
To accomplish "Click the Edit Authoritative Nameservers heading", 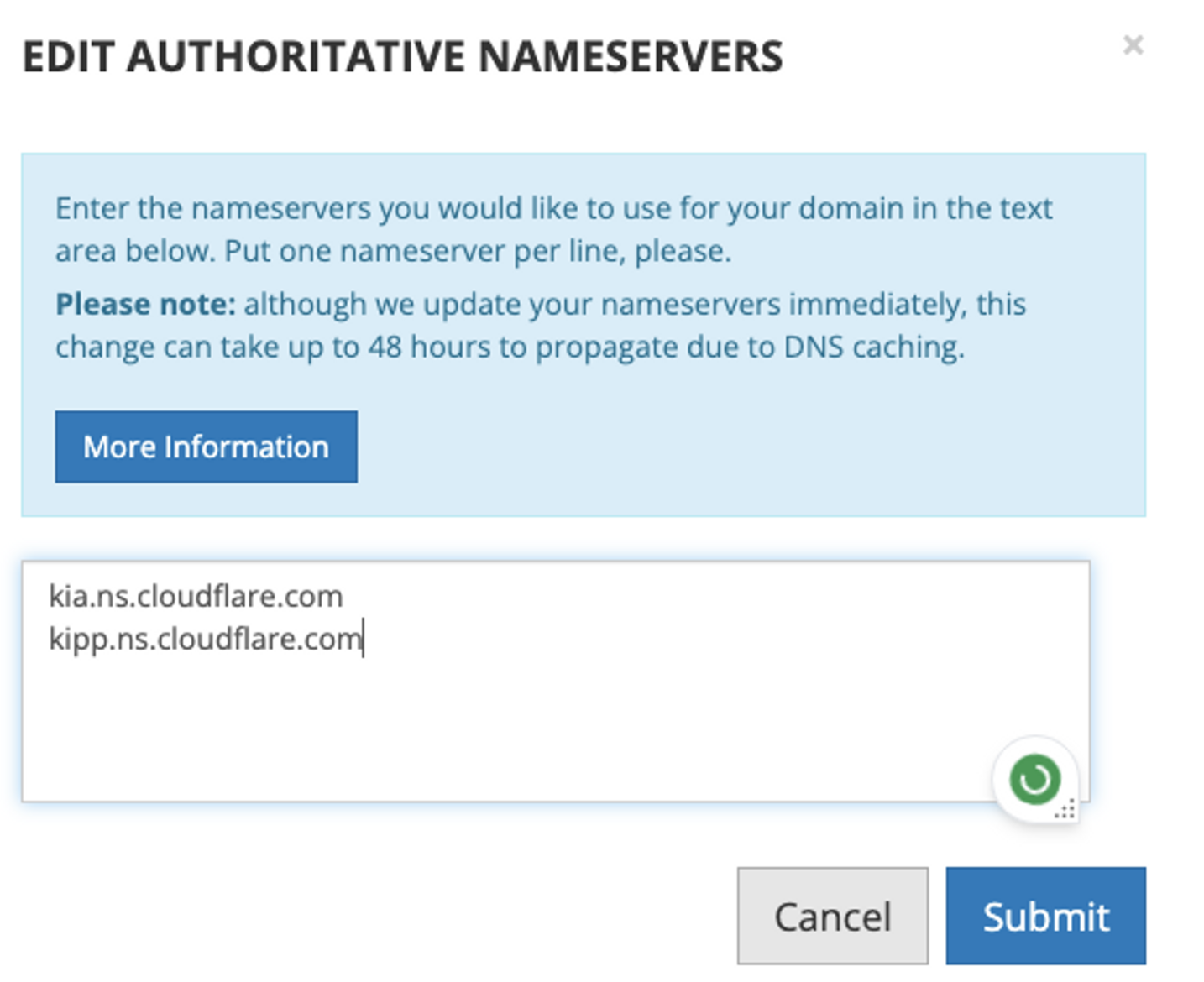I will [x=402, y=57].
